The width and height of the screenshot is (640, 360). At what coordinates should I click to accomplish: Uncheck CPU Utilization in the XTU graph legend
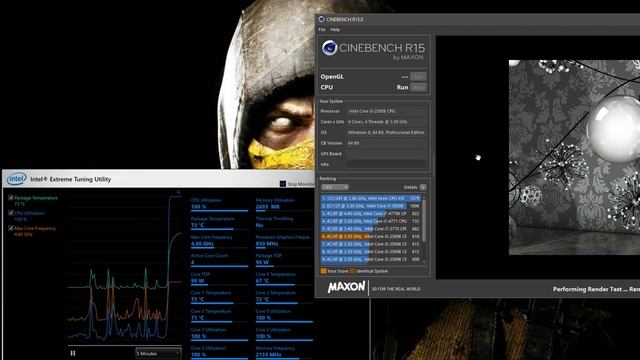point(11,213)
